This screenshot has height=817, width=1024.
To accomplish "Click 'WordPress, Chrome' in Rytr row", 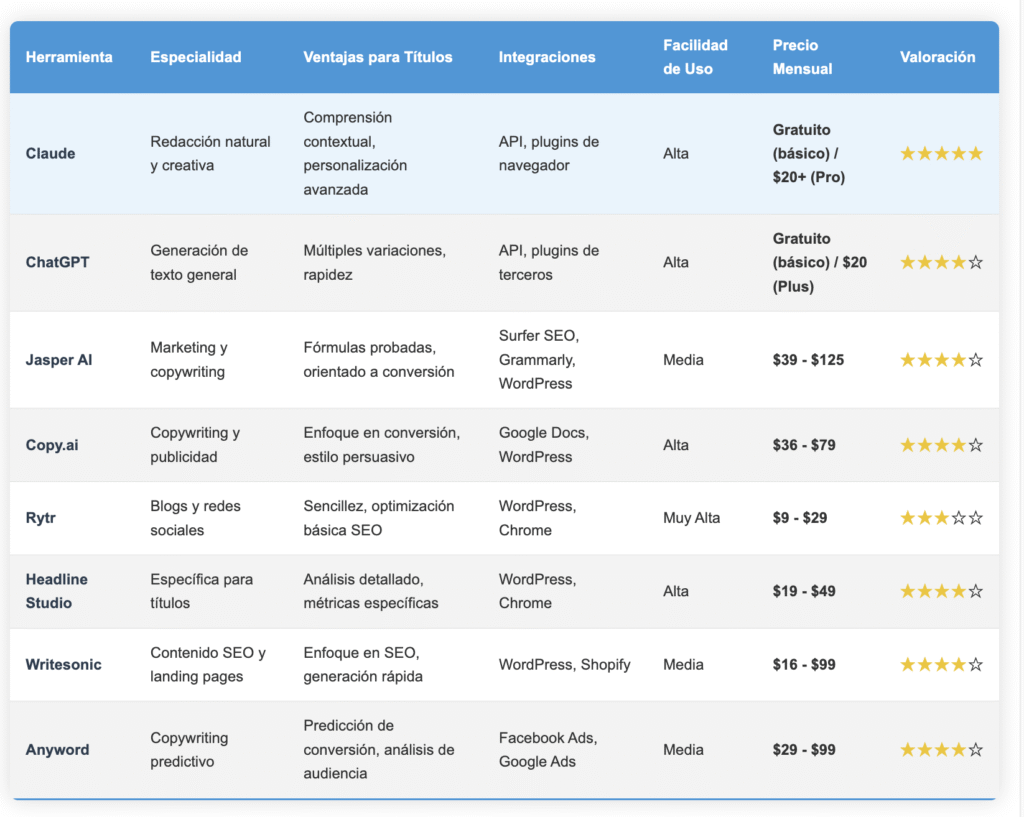I will click(537, 518).
